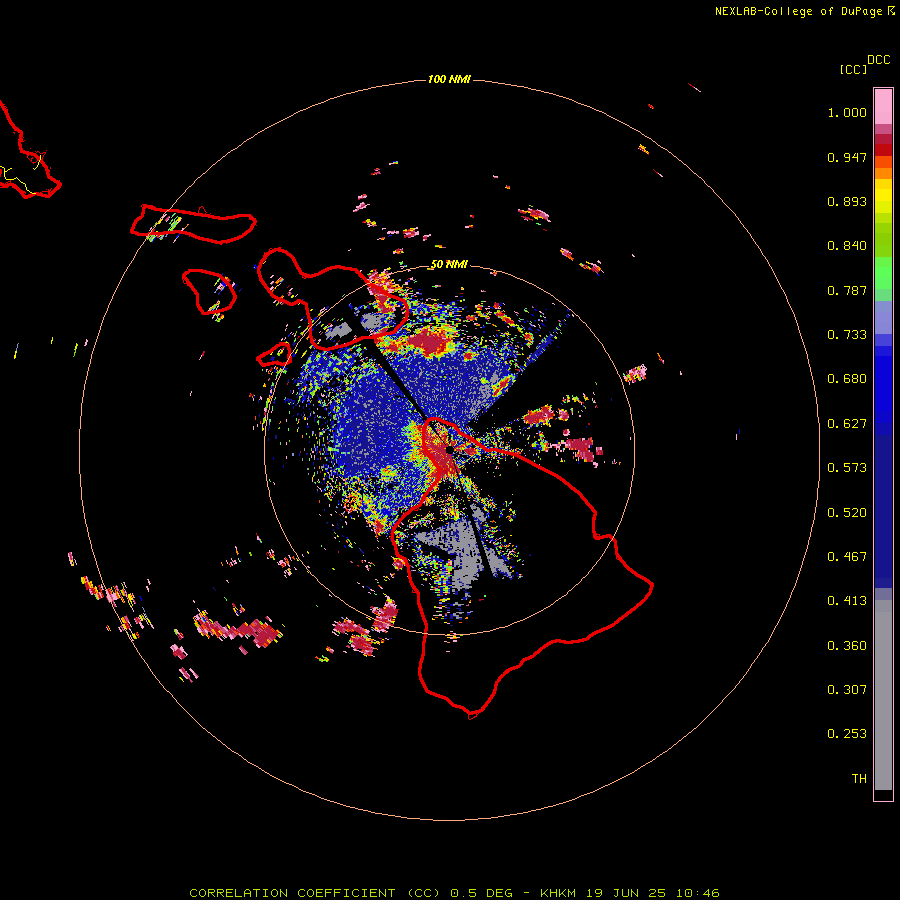
Task: Click the 0.947 scale label
Action: coord(847,157)
